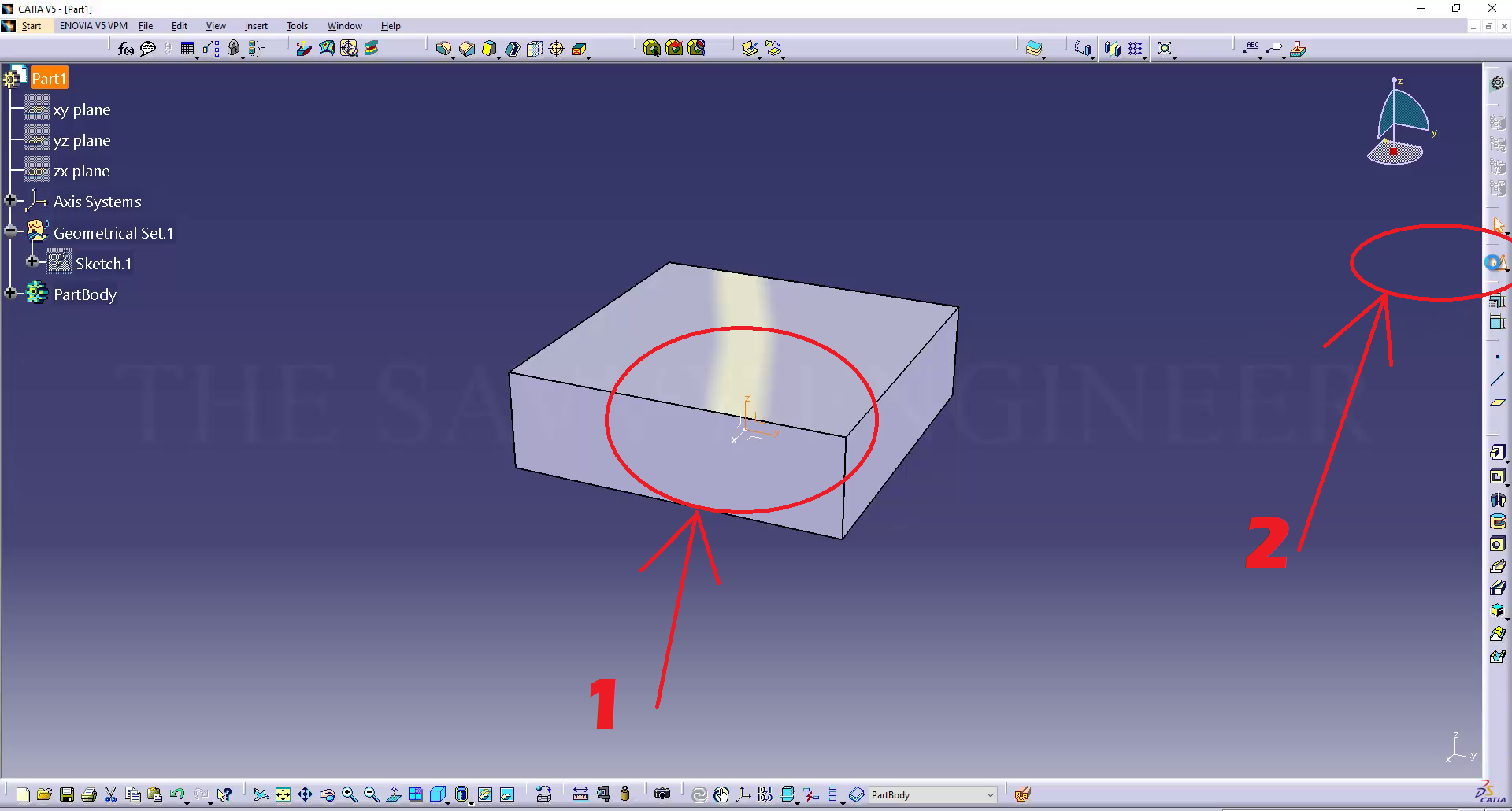
Task: Select the xy plane tree item
Action: [x=82, y=110]
